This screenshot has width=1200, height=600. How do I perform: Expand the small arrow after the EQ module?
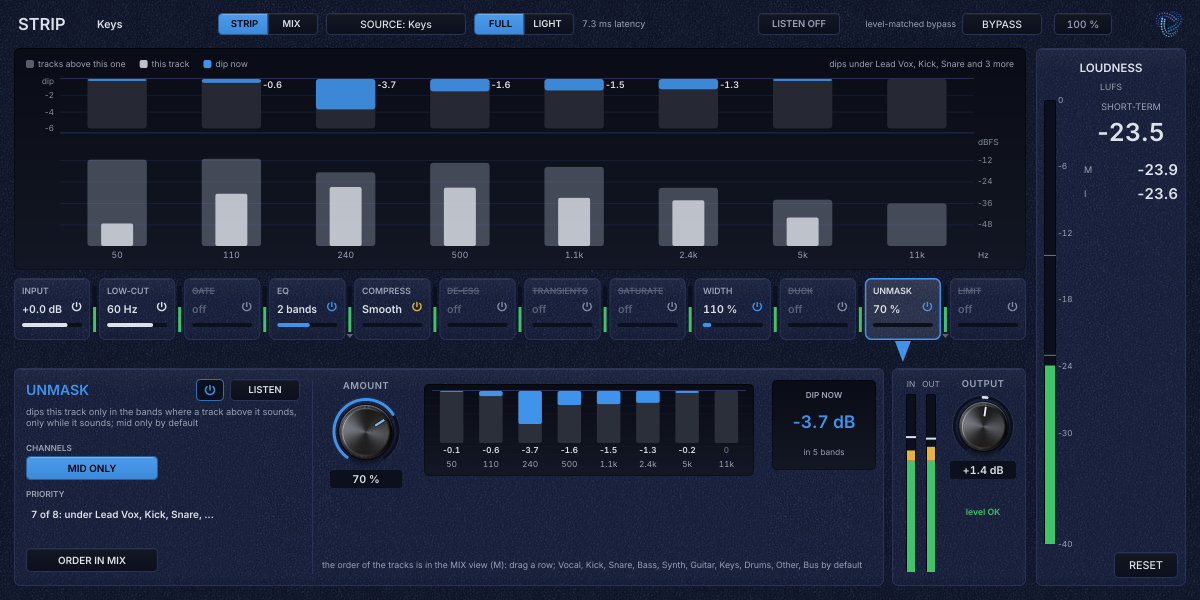coord(349,336)
